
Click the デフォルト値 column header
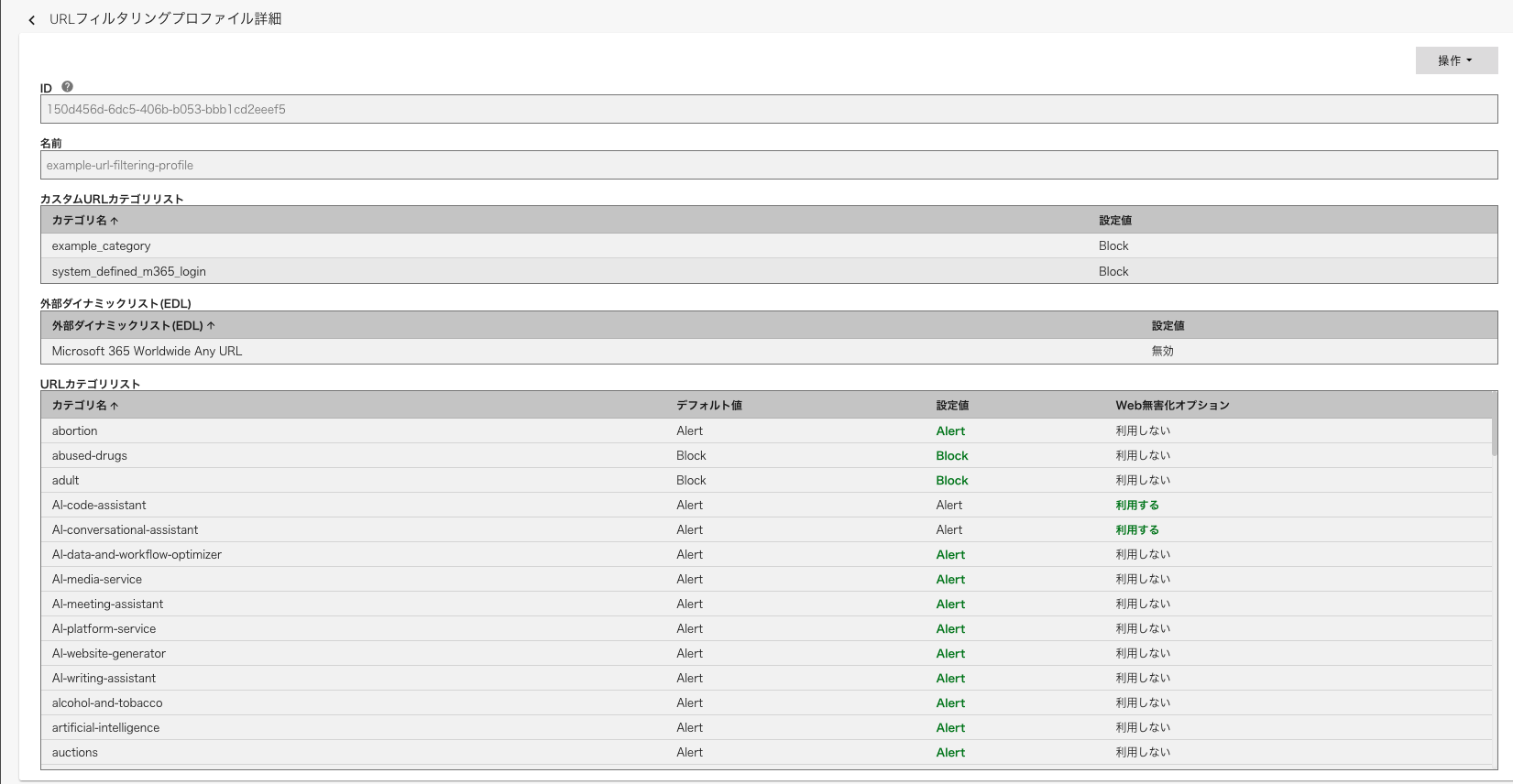[709, 406]
